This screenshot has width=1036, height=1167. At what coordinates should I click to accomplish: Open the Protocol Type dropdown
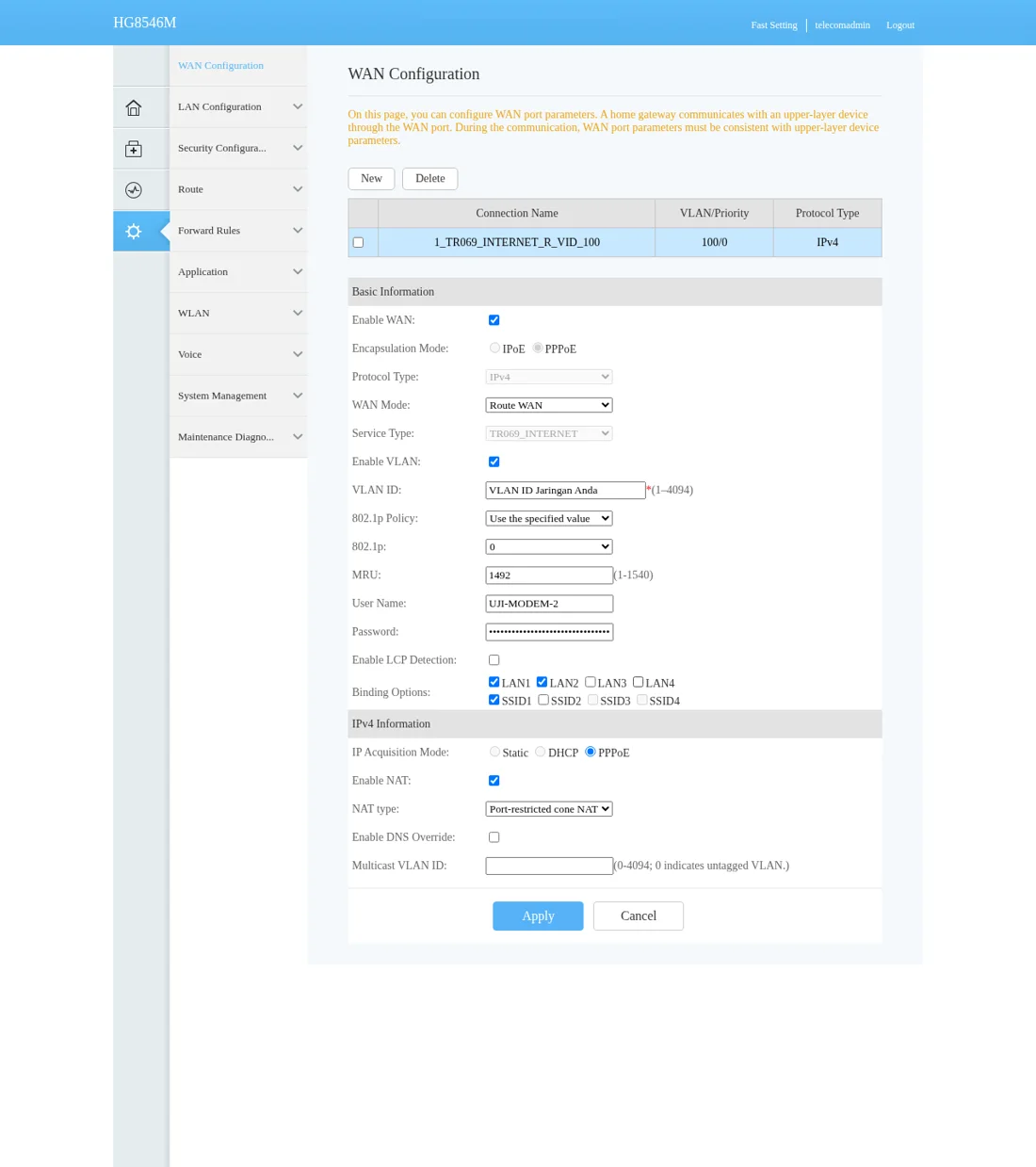[x=549, y=377]
